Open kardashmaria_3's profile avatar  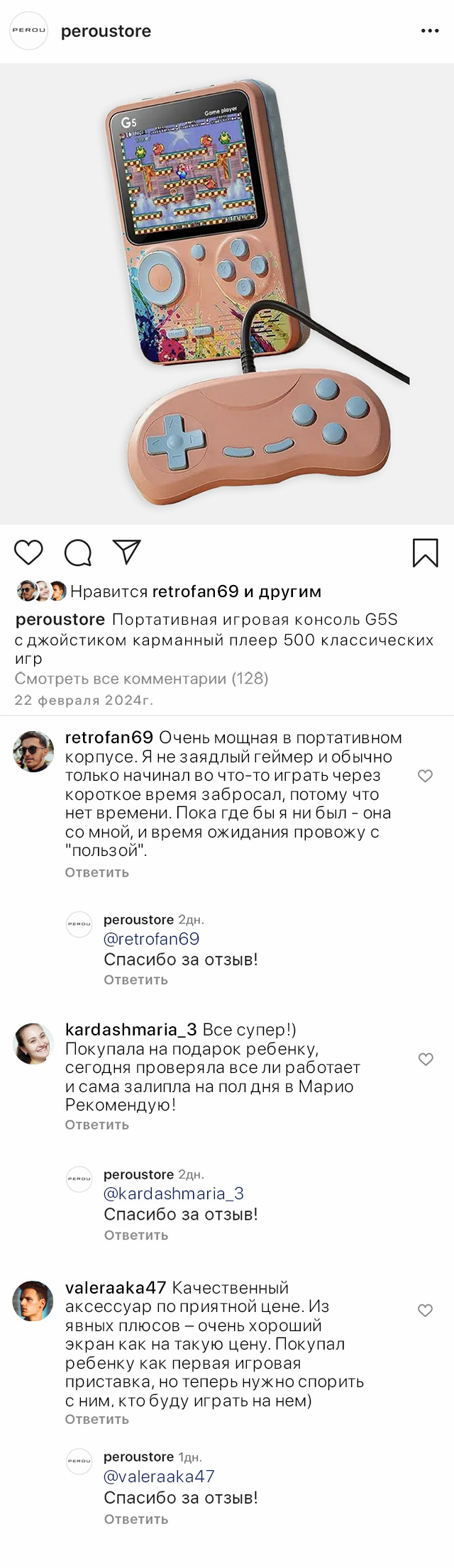point(33,1044)
